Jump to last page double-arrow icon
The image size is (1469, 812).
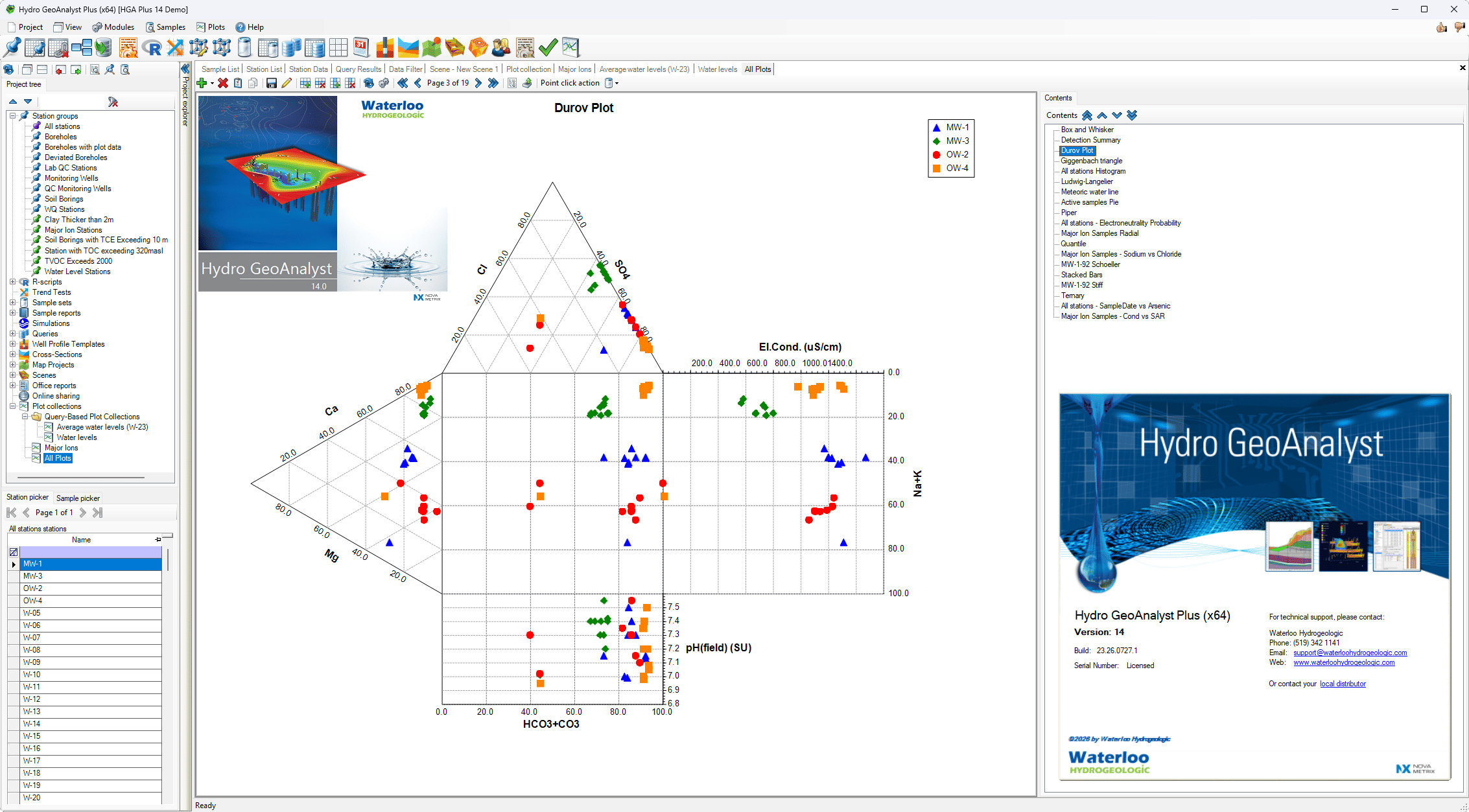pyautogui.click(x=493, y=83)
